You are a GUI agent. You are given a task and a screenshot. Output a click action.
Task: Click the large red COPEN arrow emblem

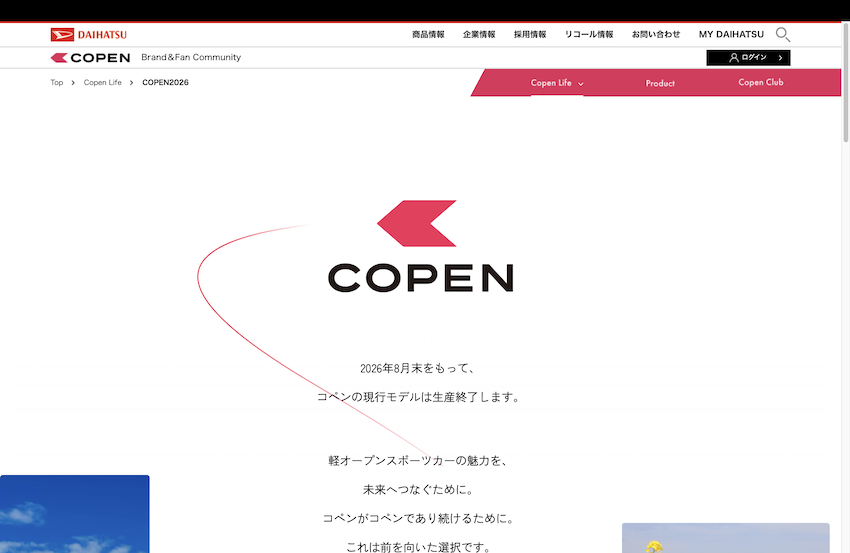click(x=417, y=223)
